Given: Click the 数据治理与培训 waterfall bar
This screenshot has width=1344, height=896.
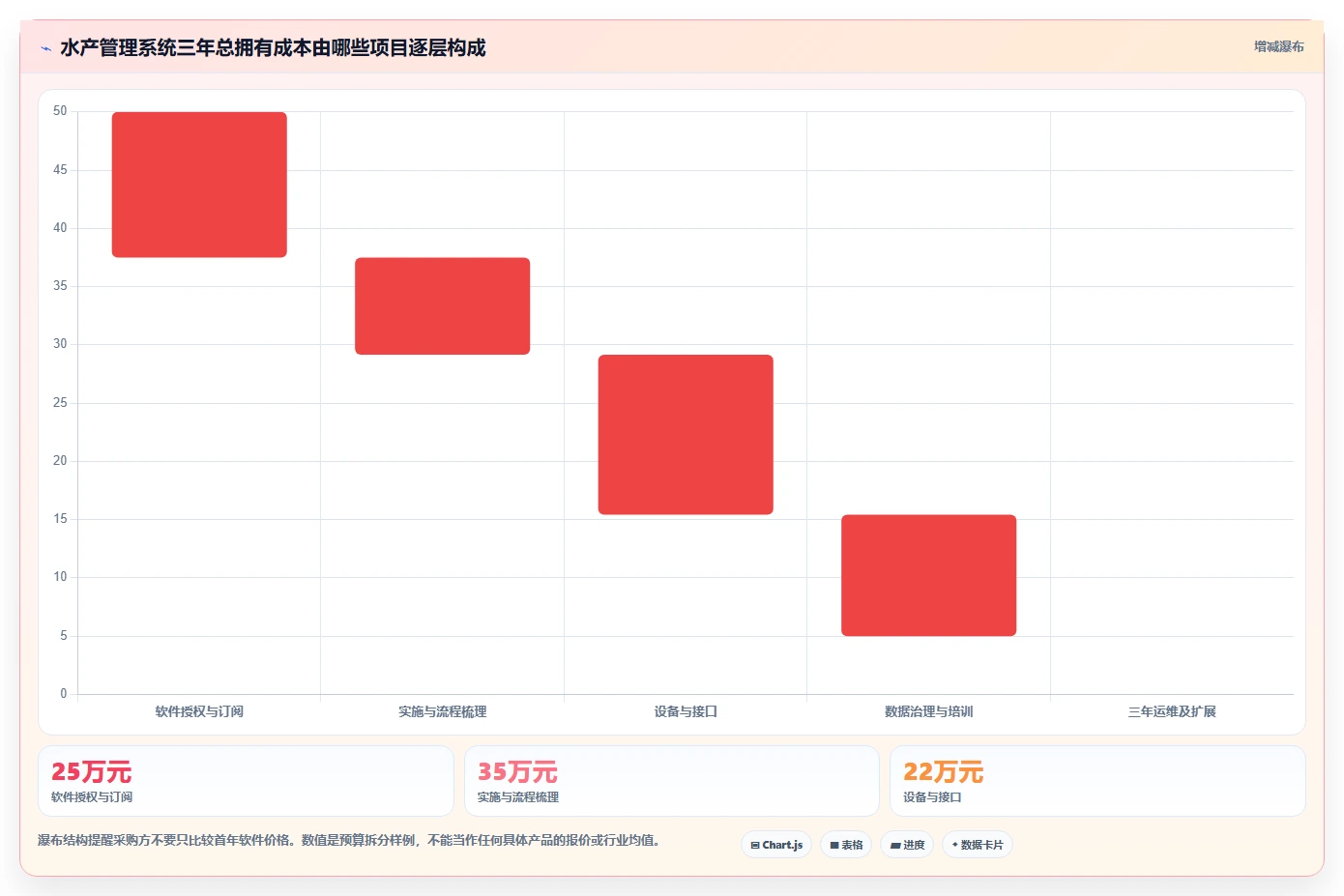Looking at the screenshot, I should point(928,575).
